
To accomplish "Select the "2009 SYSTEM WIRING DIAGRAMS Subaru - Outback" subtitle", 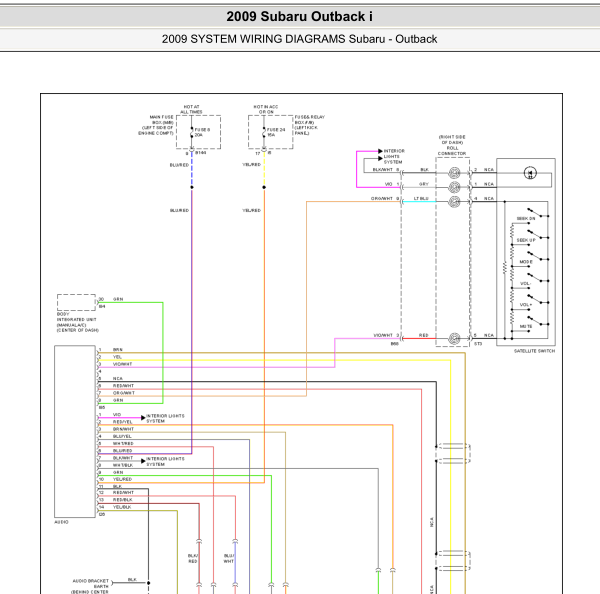I will point(299,39).
